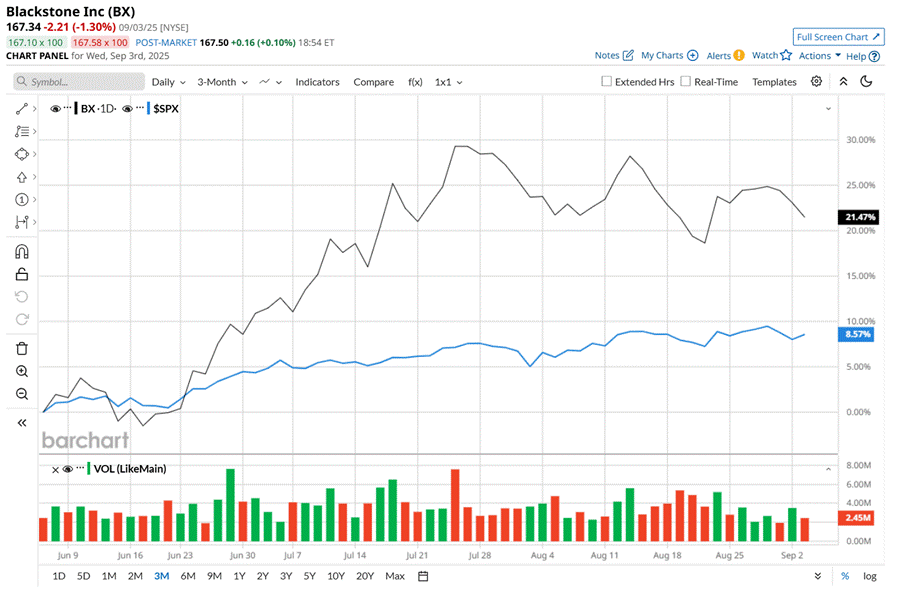Enable the Extended Hrs checkbox
Screen dimensions: 904x592
click(607, 81)
